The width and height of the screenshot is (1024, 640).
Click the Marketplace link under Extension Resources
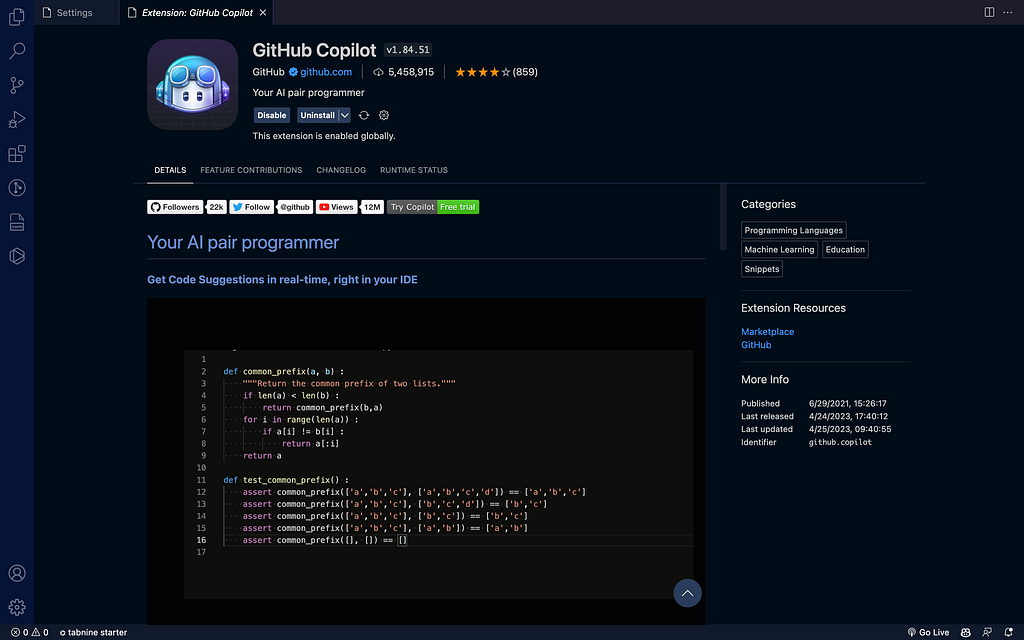(767, 331)
